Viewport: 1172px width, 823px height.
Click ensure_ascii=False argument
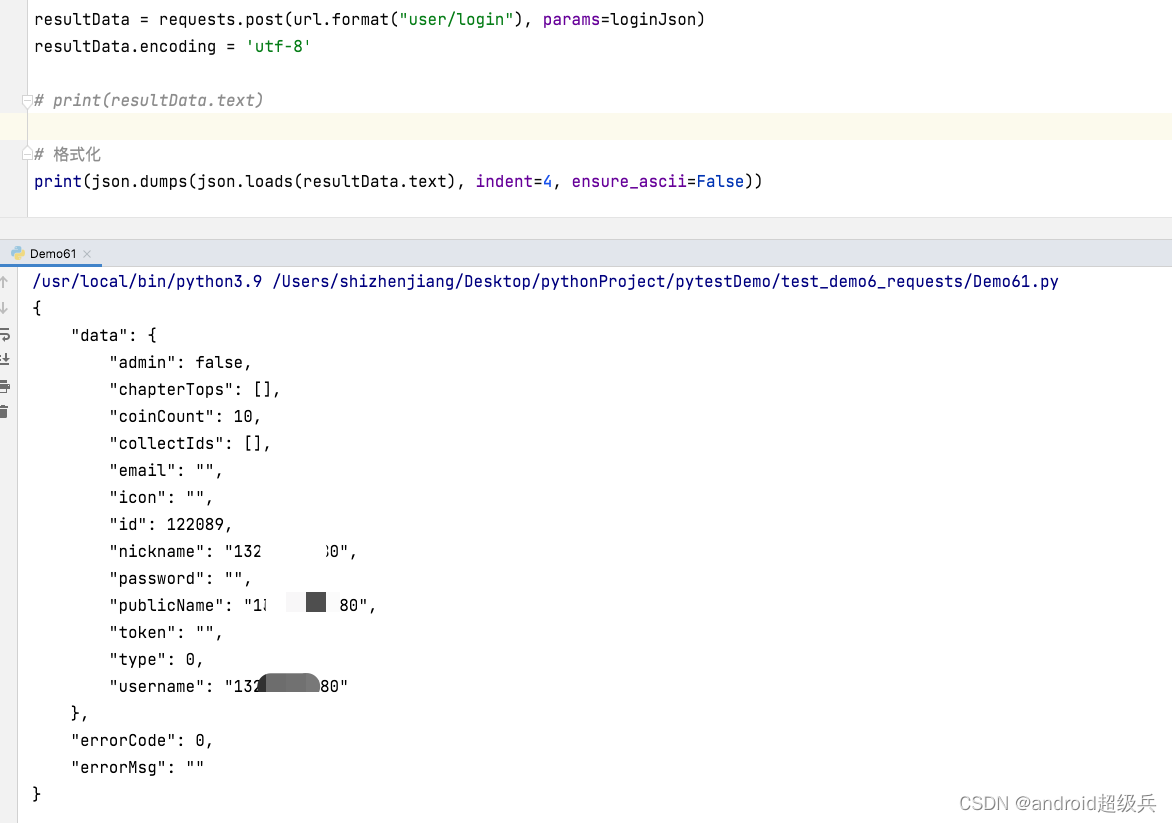pos(658,182)
